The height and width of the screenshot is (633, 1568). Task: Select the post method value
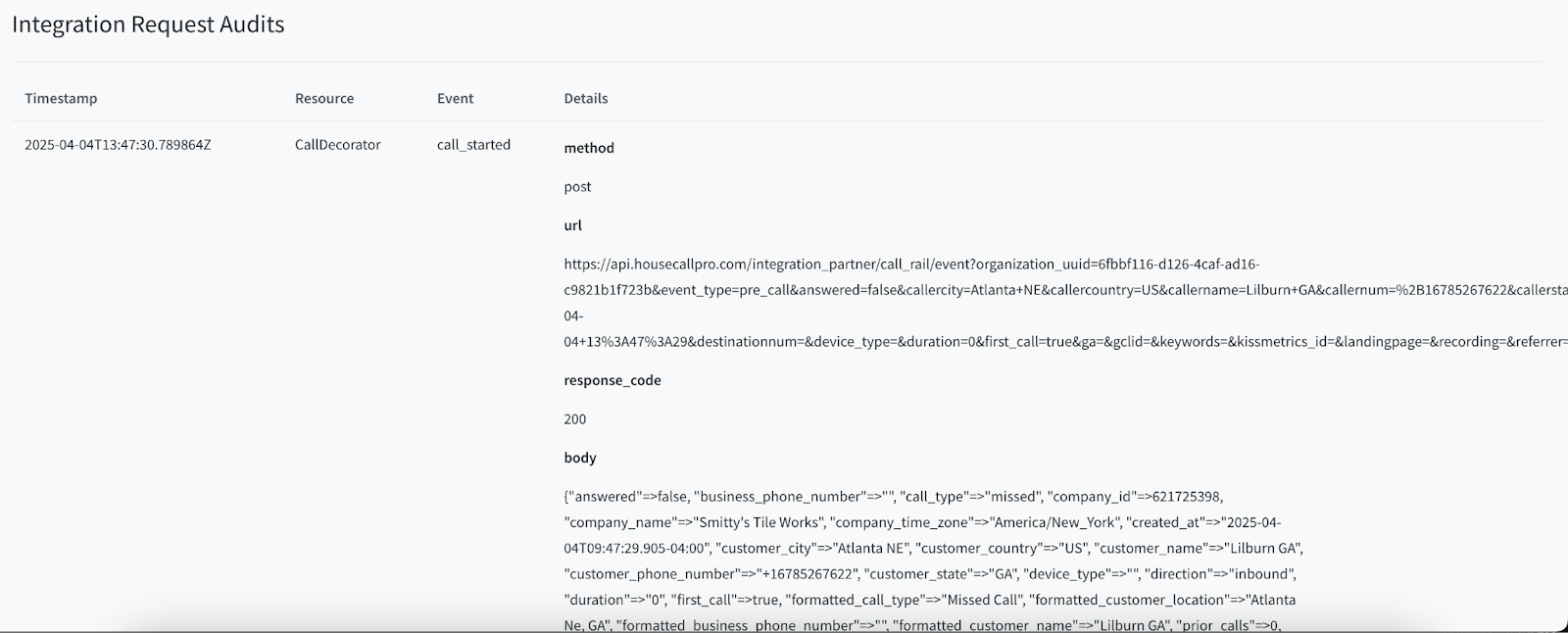coord(578,186)
